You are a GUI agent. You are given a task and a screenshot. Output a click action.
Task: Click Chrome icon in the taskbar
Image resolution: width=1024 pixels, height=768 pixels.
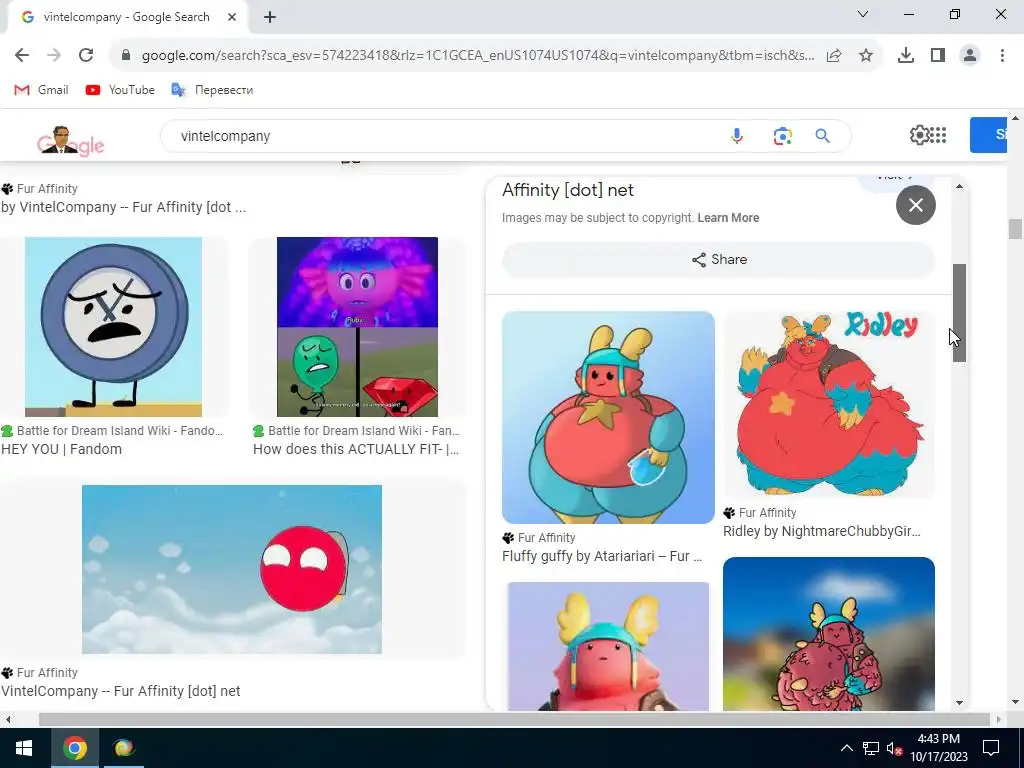pyautogui.click(x=74, y=748)
